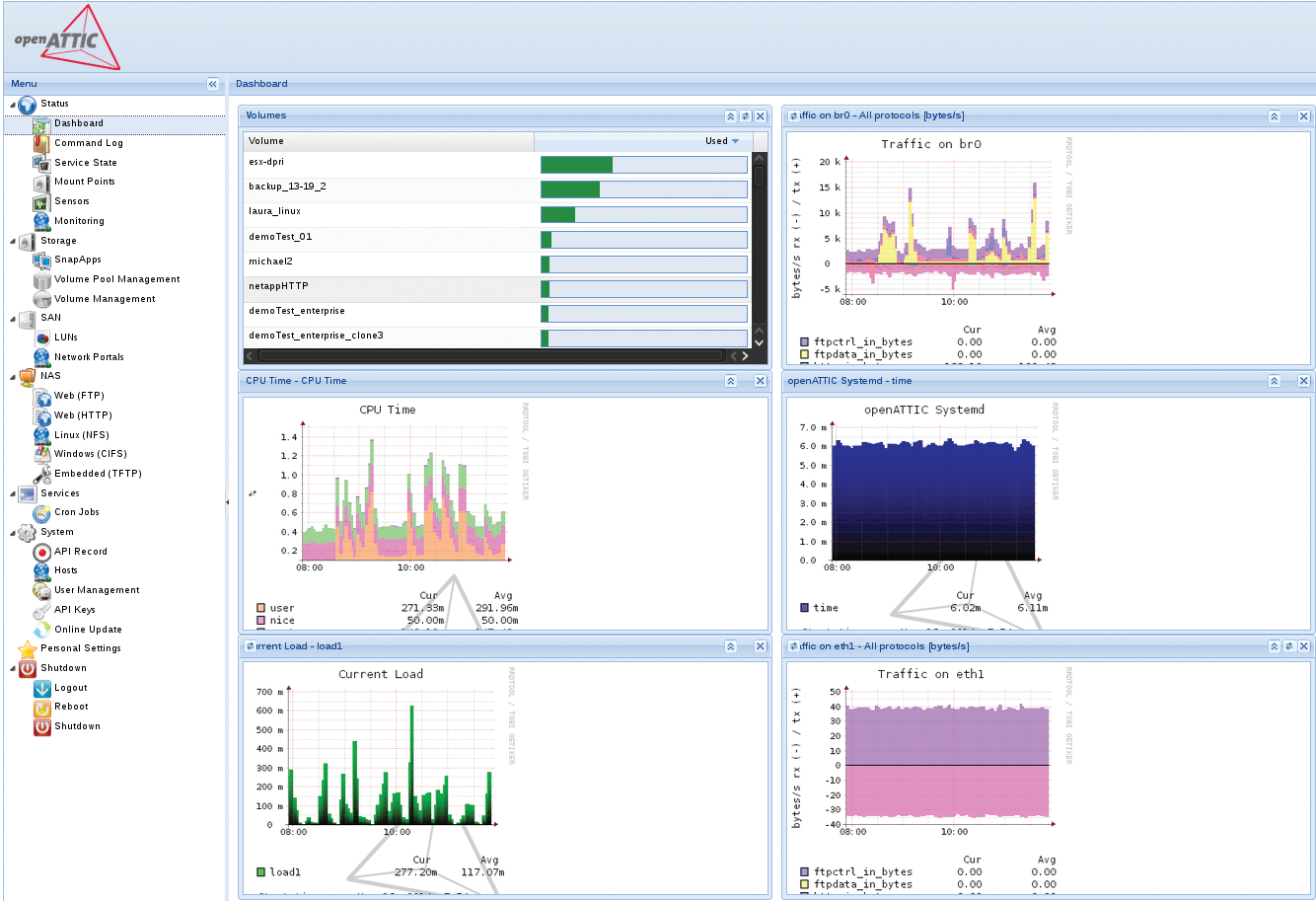
Task: Click the Online Update icon
Action: coord(41,630)
